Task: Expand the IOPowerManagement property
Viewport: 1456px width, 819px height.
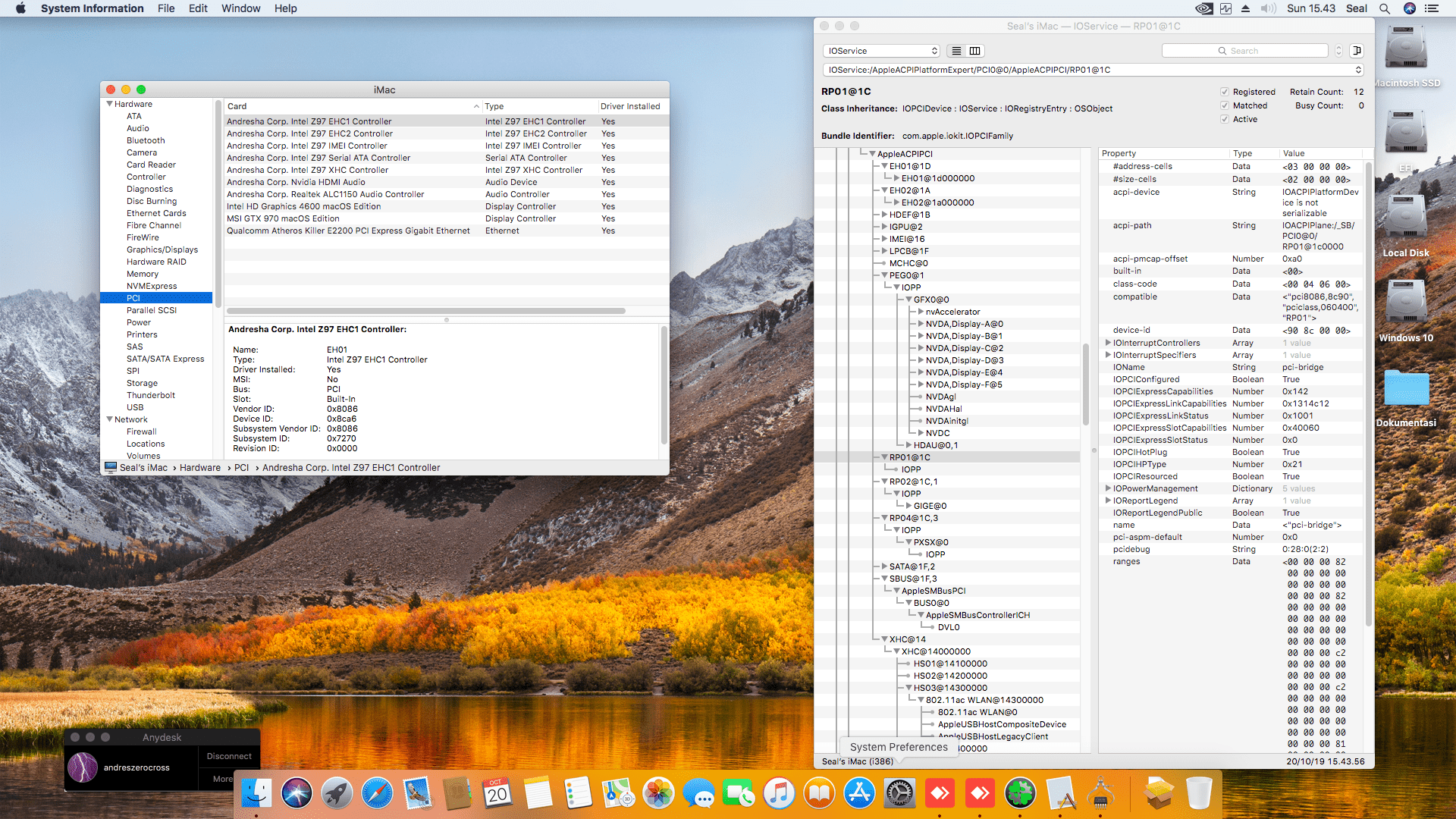Action: [1108, 488]
